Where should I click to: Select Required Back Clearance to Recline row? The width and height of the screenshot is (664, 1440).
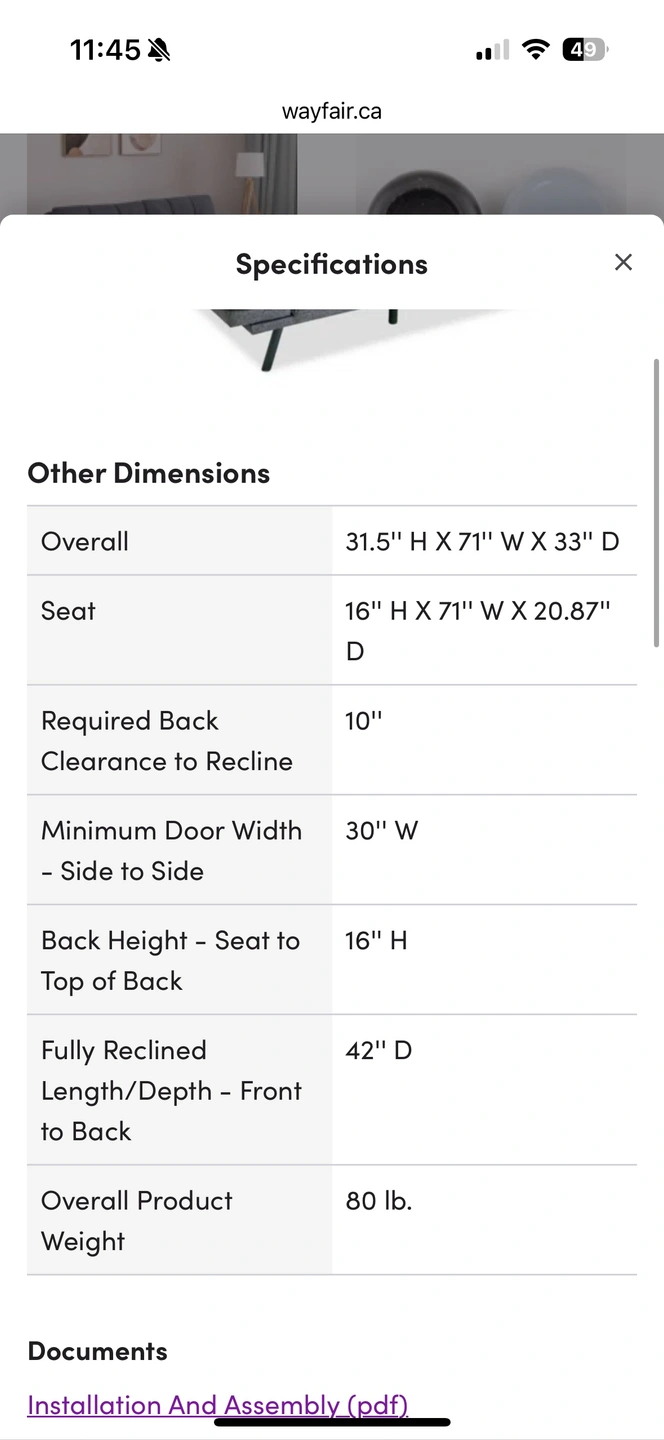click(332, 740)
